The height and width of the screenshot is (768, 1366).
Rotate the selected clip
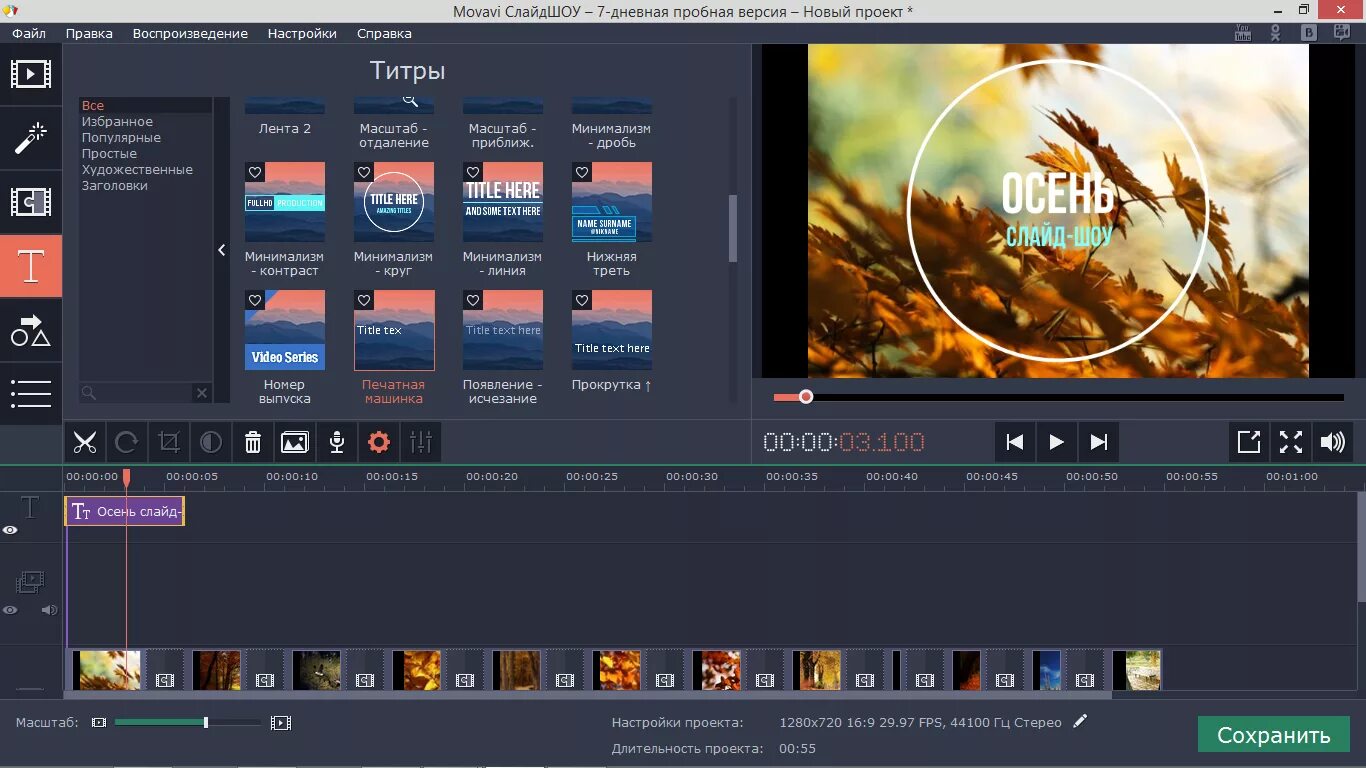coord(127,442)
